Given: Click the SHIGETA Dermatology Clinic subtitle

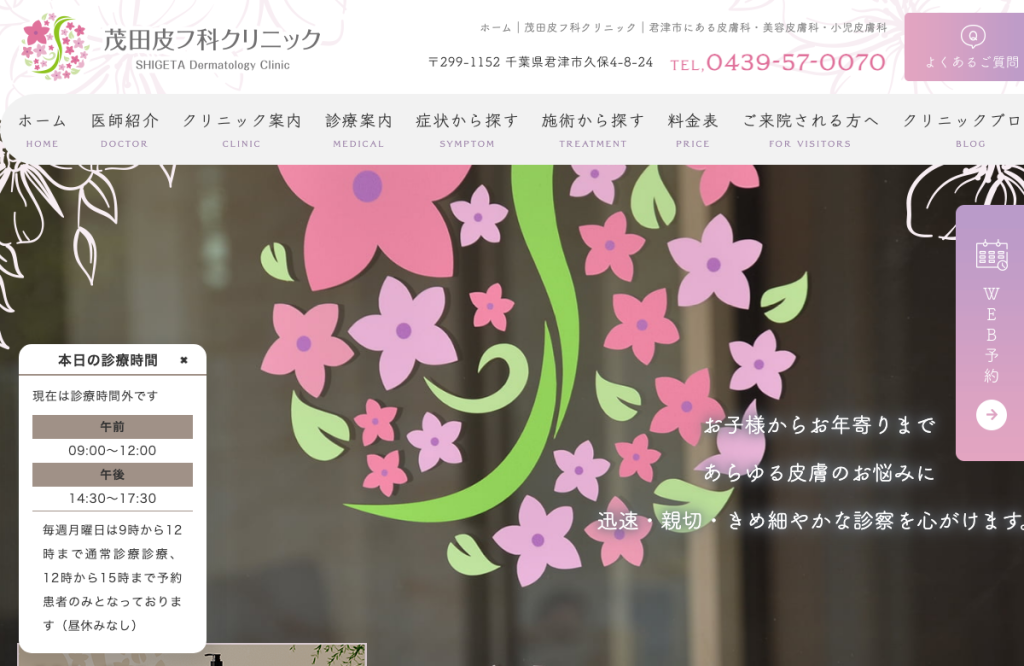Looking at the screenshot, I should 212,65.
